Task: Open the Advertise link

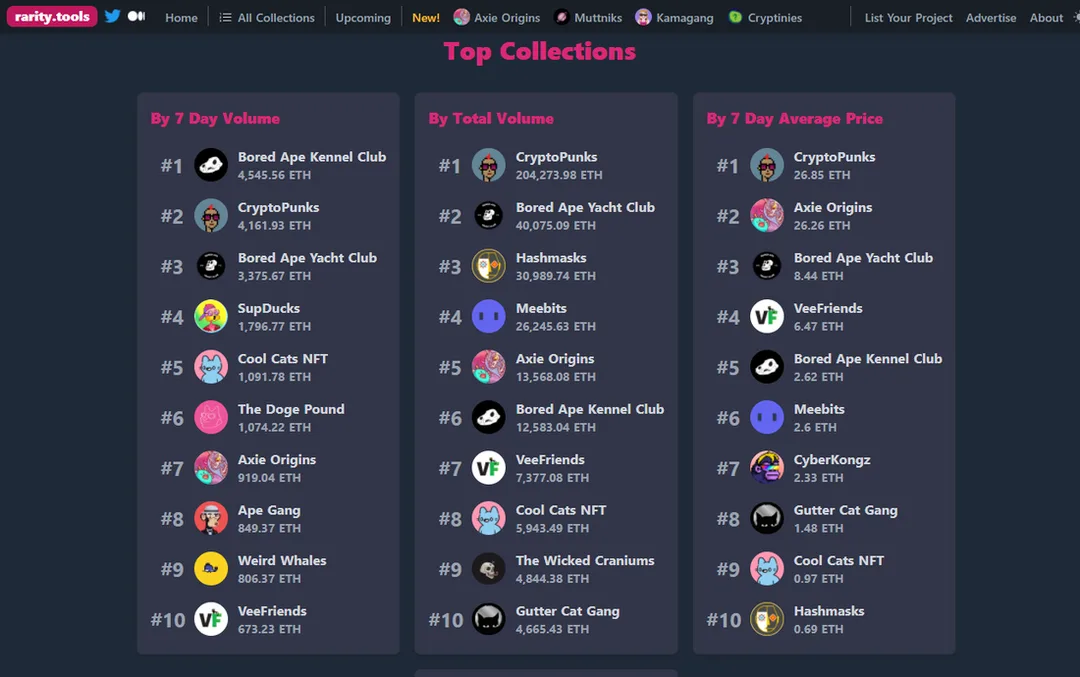Action: (990, 18)
